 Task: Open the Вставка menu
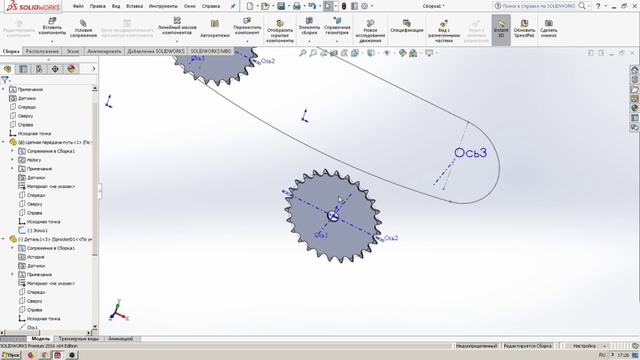click(x=134, y=6)
